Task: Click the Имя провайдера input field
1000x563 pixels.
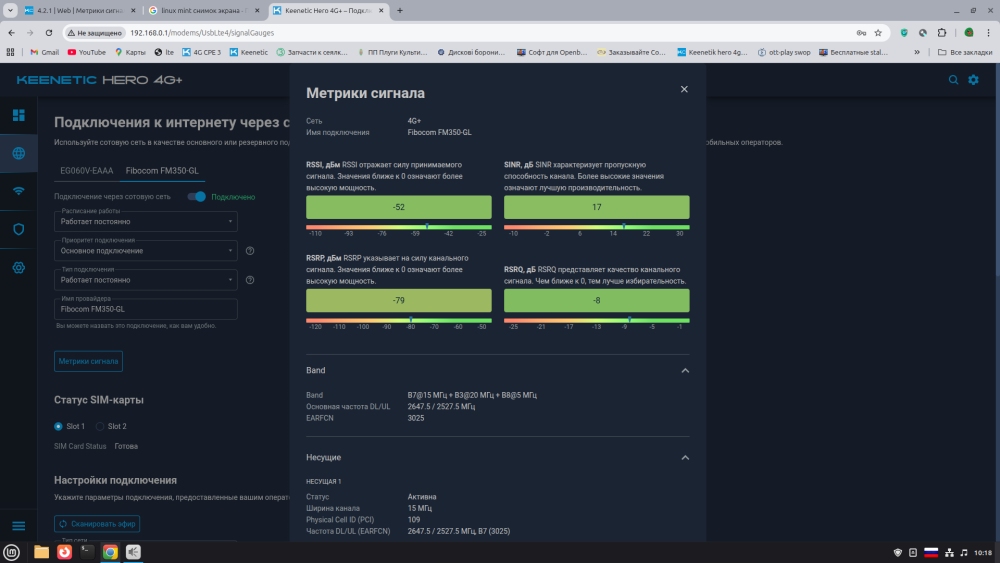Action: coord(145,309)
